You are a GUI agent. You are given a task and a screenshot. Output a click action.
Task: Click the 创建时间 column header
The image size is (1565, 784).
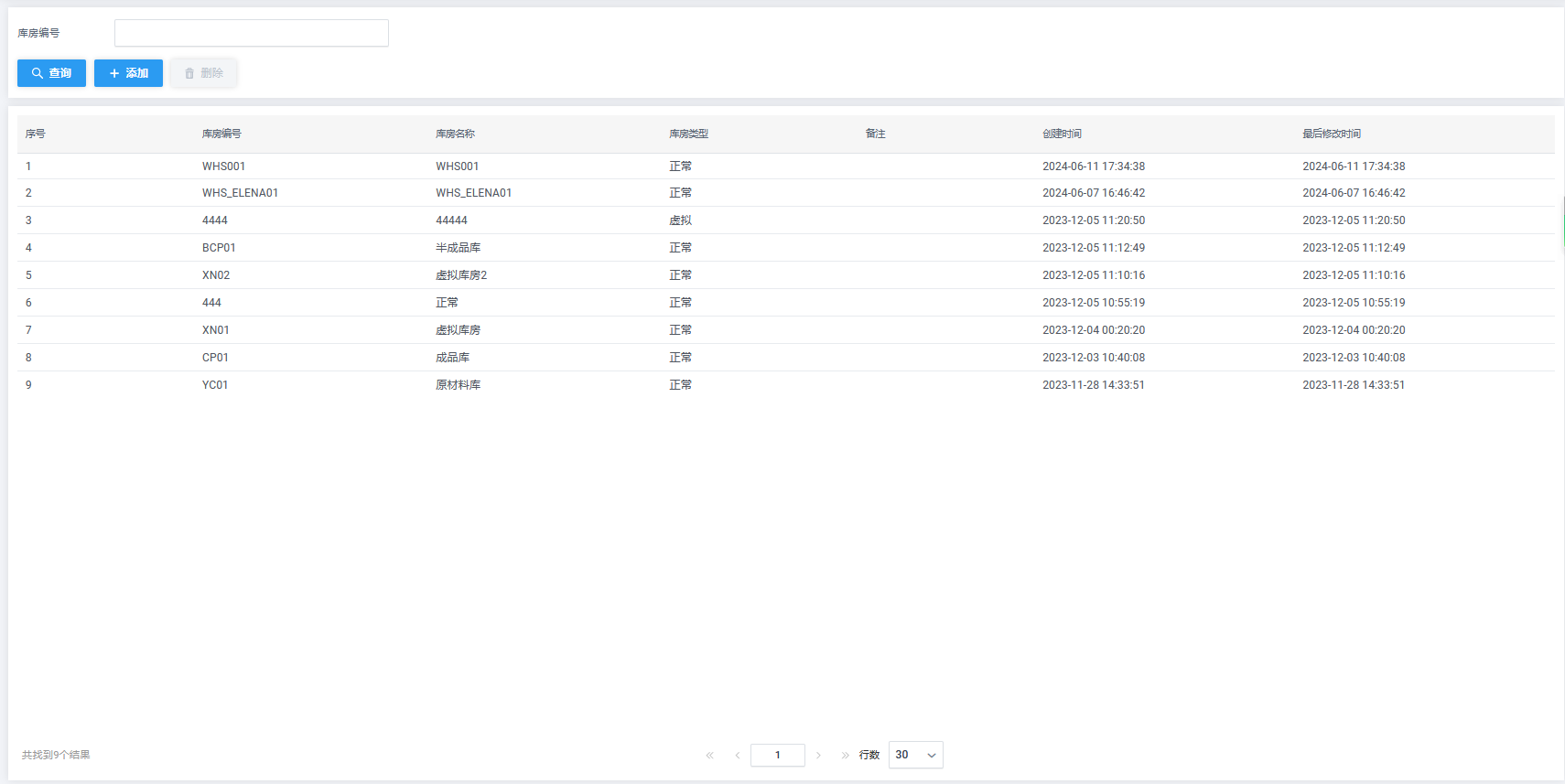click(x=1062, y=134)
